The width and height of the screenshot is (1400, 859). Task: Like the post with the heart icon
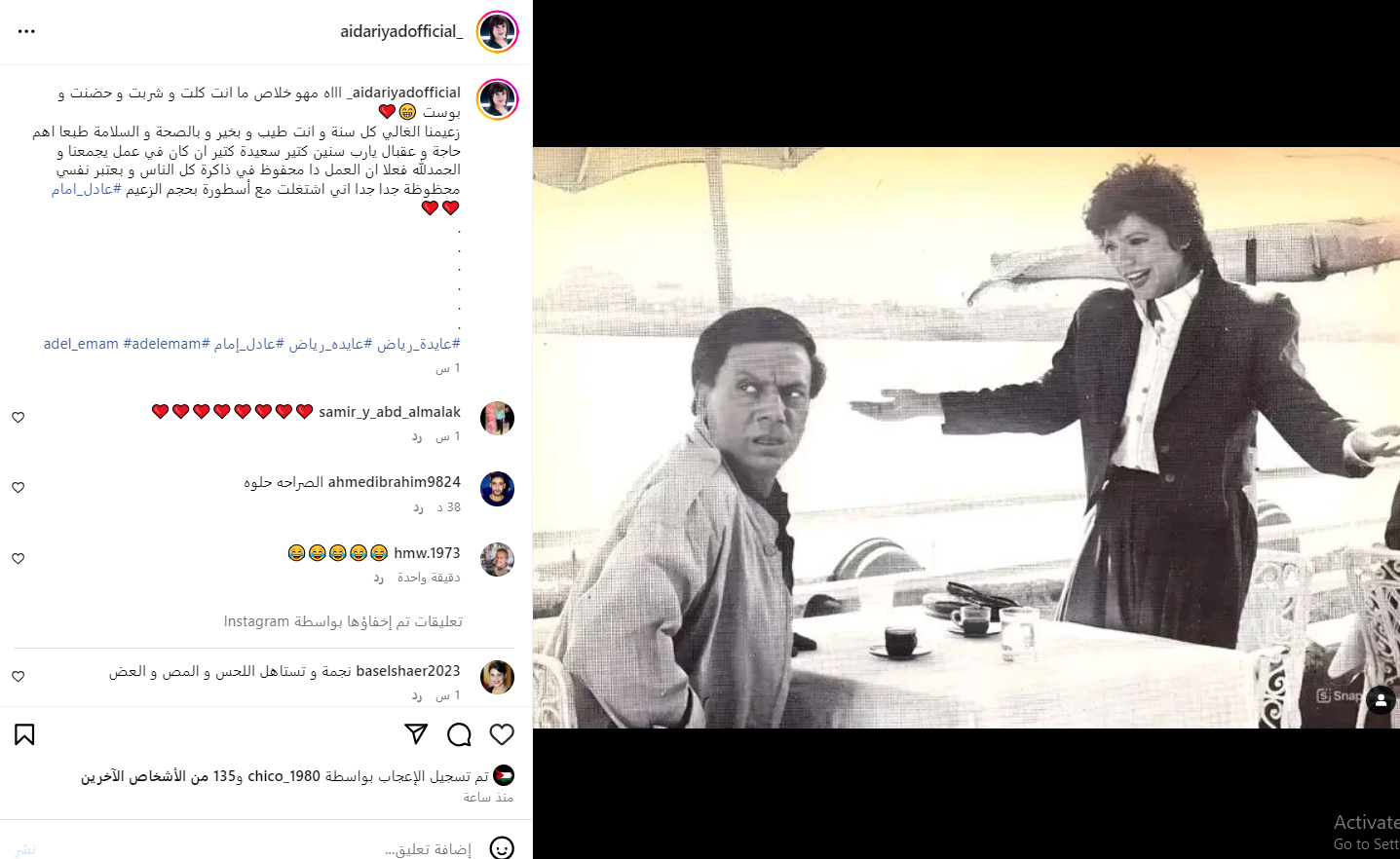502,734
